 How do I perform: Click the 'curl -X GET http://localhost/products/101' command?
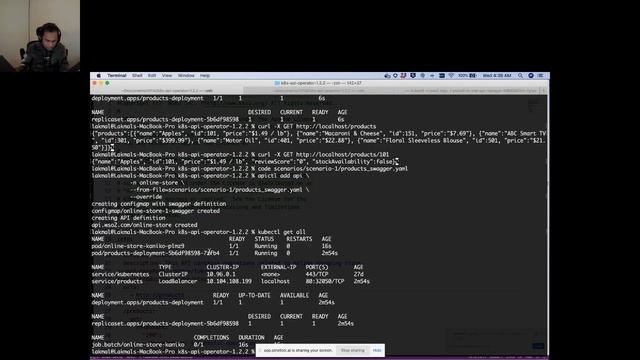tap(323, 154)
